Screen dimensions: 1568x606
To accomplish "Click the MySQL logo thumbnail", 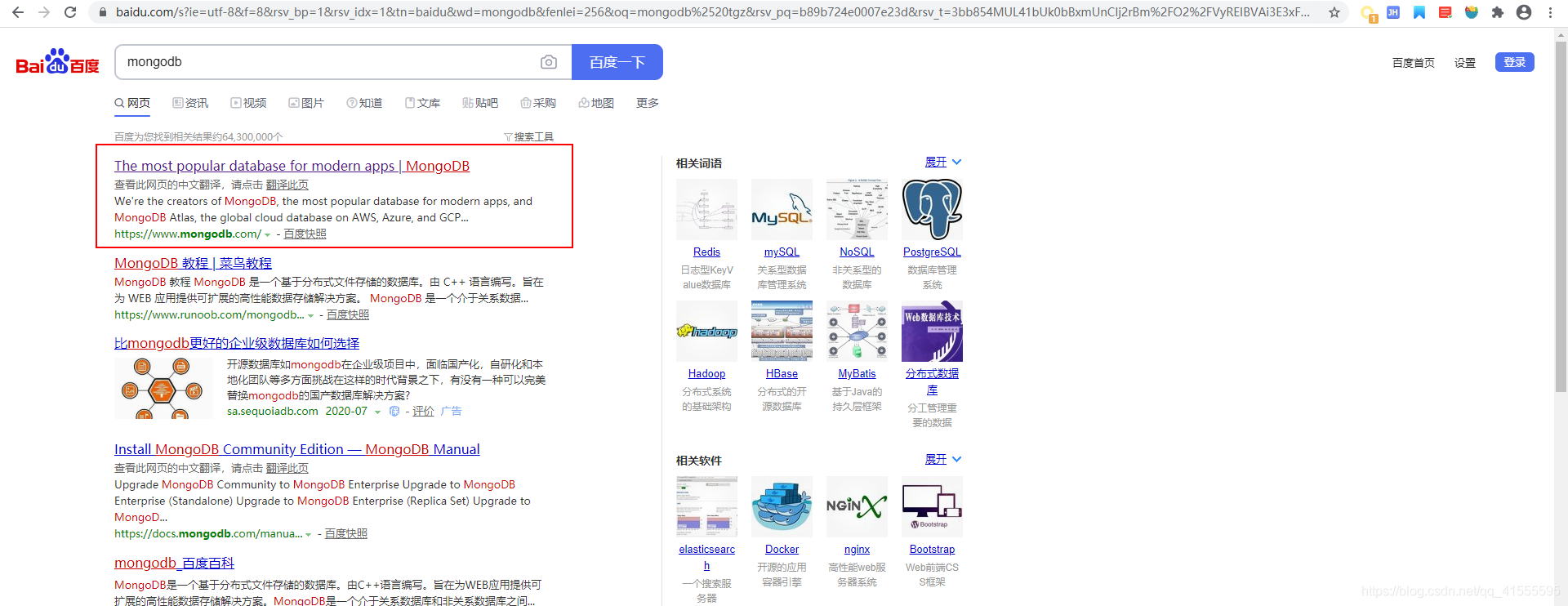I will 782,209.
